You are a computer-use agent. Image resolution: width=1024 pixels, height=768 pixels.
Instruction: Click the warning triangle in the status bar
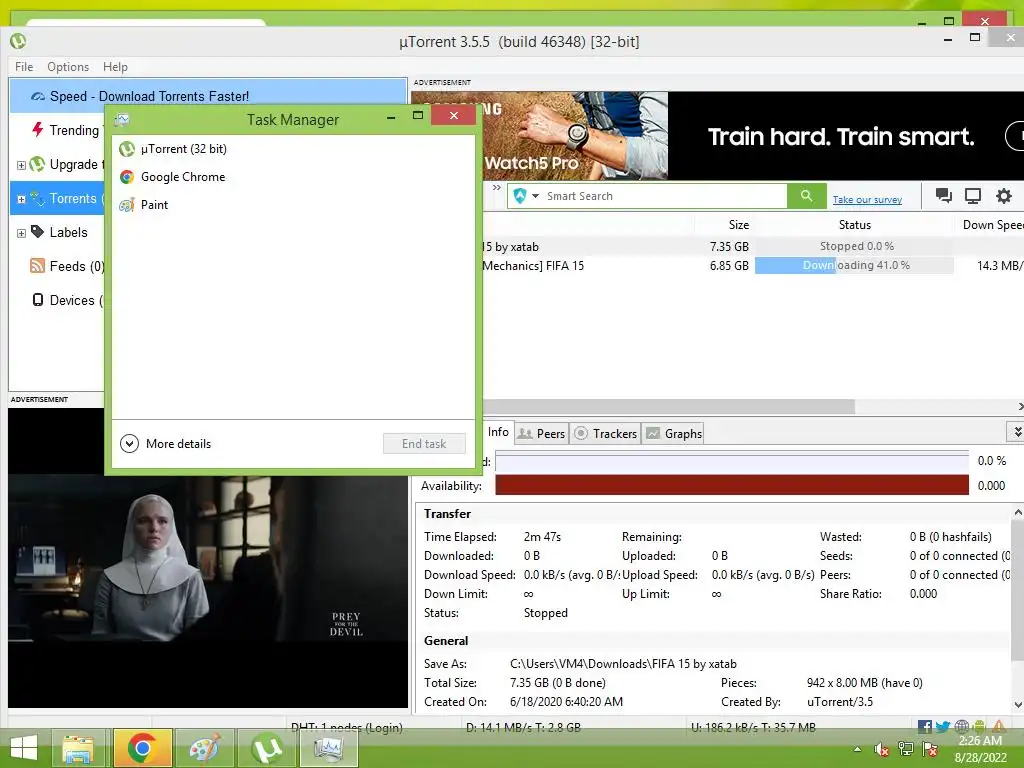coord(999,727)
